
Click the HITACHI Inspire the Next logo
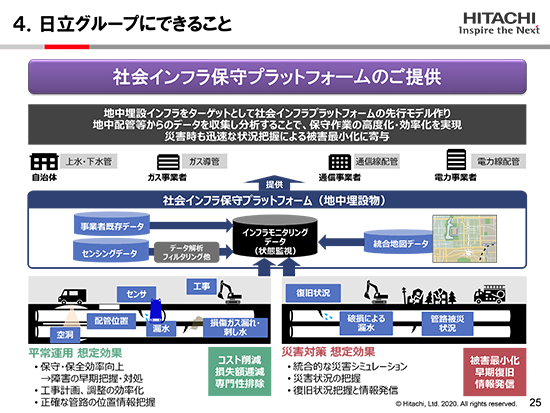pyautogui.click(x=499, y=24)
